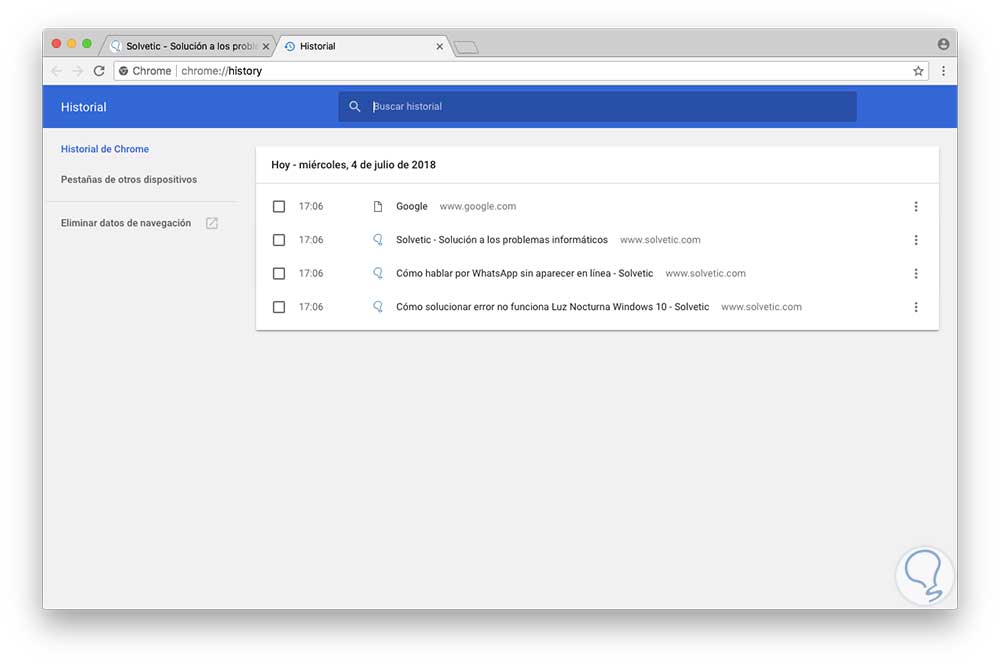Click favicon of Solvetic - Solución a los problemas entry
1000x666 pixels.
(378, 240)
